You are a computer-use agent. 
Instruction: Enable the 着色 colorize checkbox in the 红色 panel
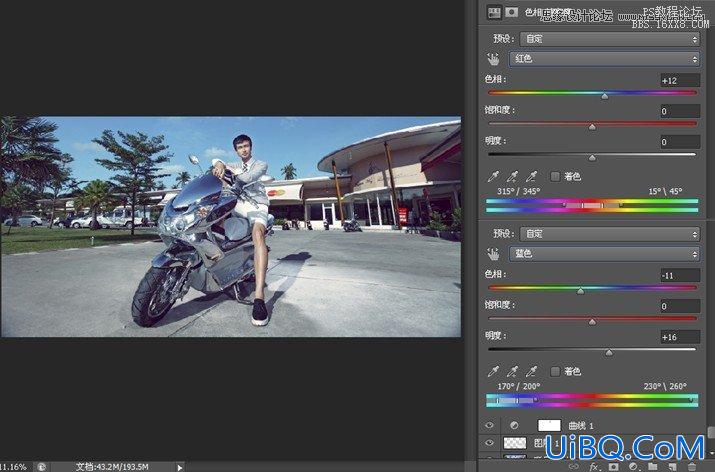(x=555, y=176)
